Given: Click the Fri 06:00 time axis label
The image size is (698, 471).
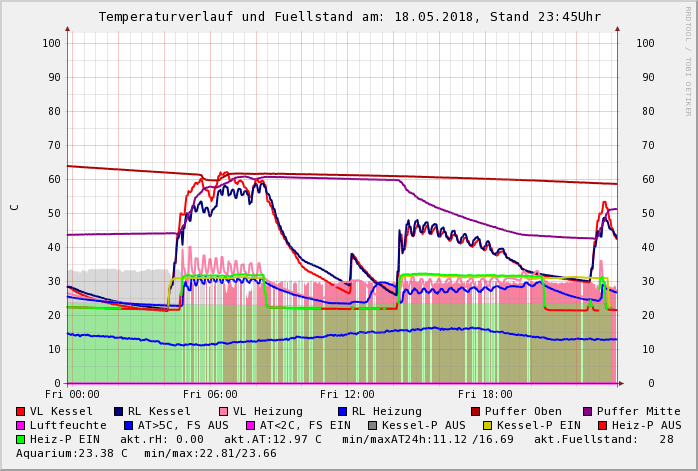Looking at the screenshot, I should point(210,394).
